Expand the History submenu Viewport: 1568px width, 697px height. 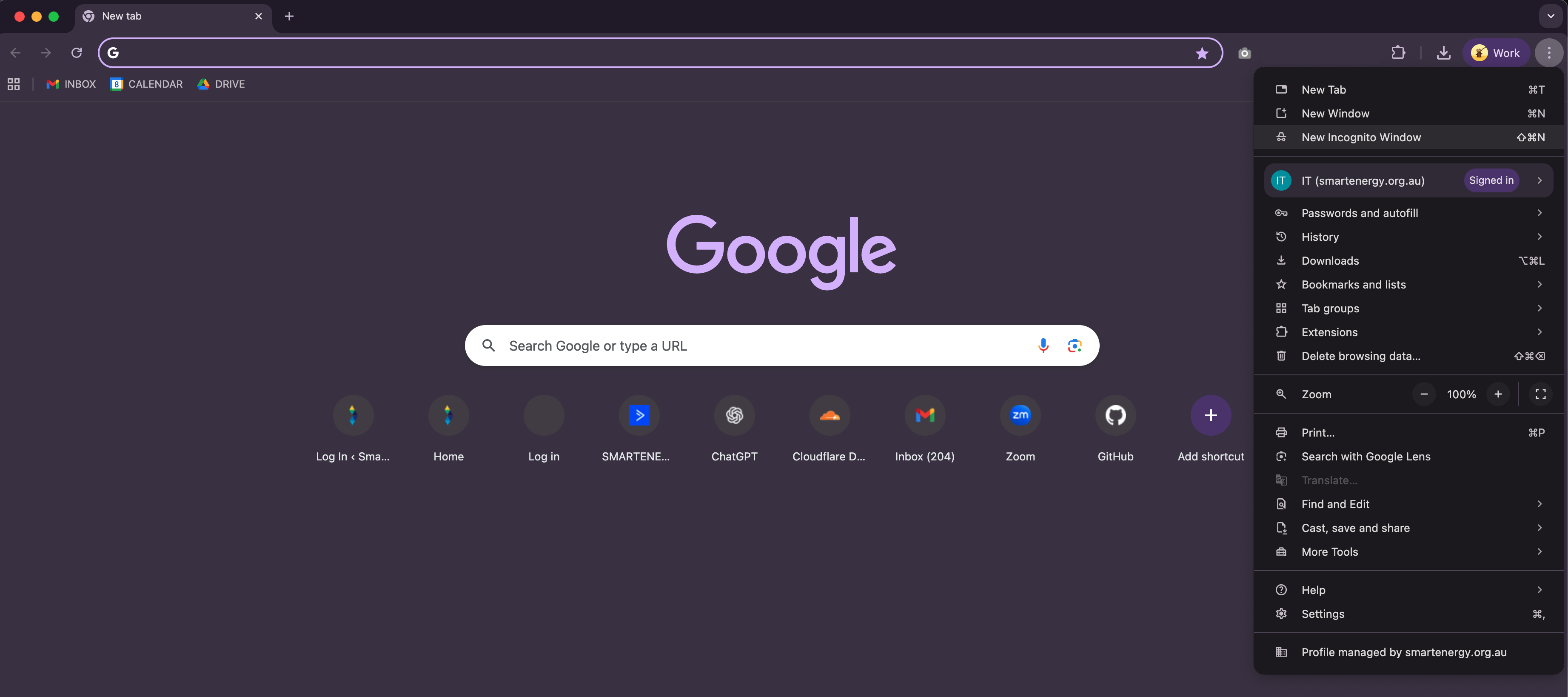(1408, 237)
